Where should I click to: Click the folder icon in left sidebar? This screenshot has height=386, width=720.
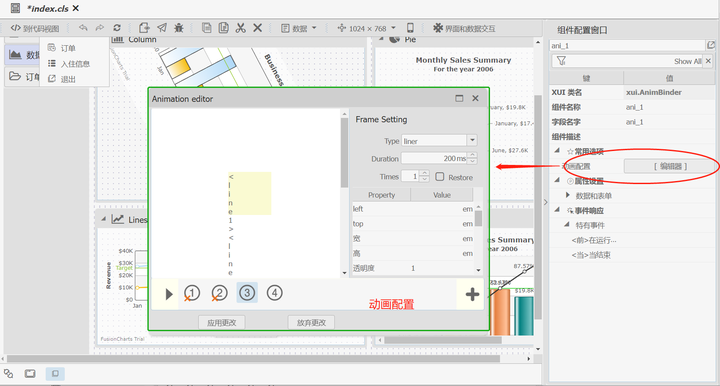(15, 76)
